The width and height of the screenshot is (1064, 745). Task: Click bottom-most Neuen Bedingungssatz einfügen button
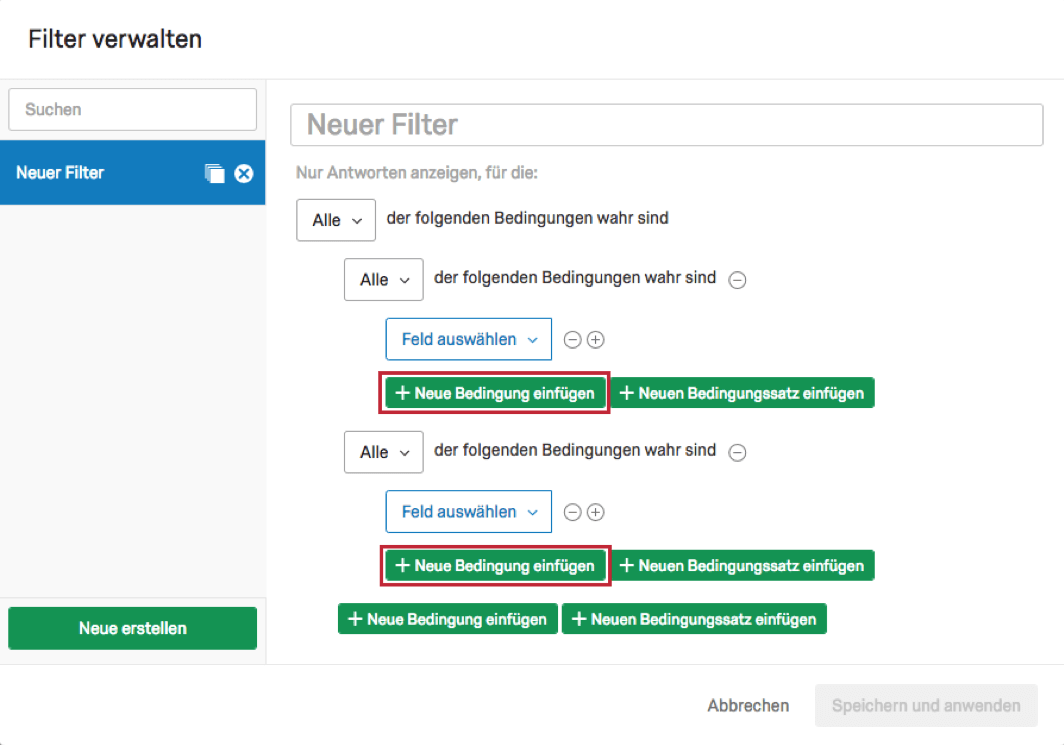[x=694, y=619]
